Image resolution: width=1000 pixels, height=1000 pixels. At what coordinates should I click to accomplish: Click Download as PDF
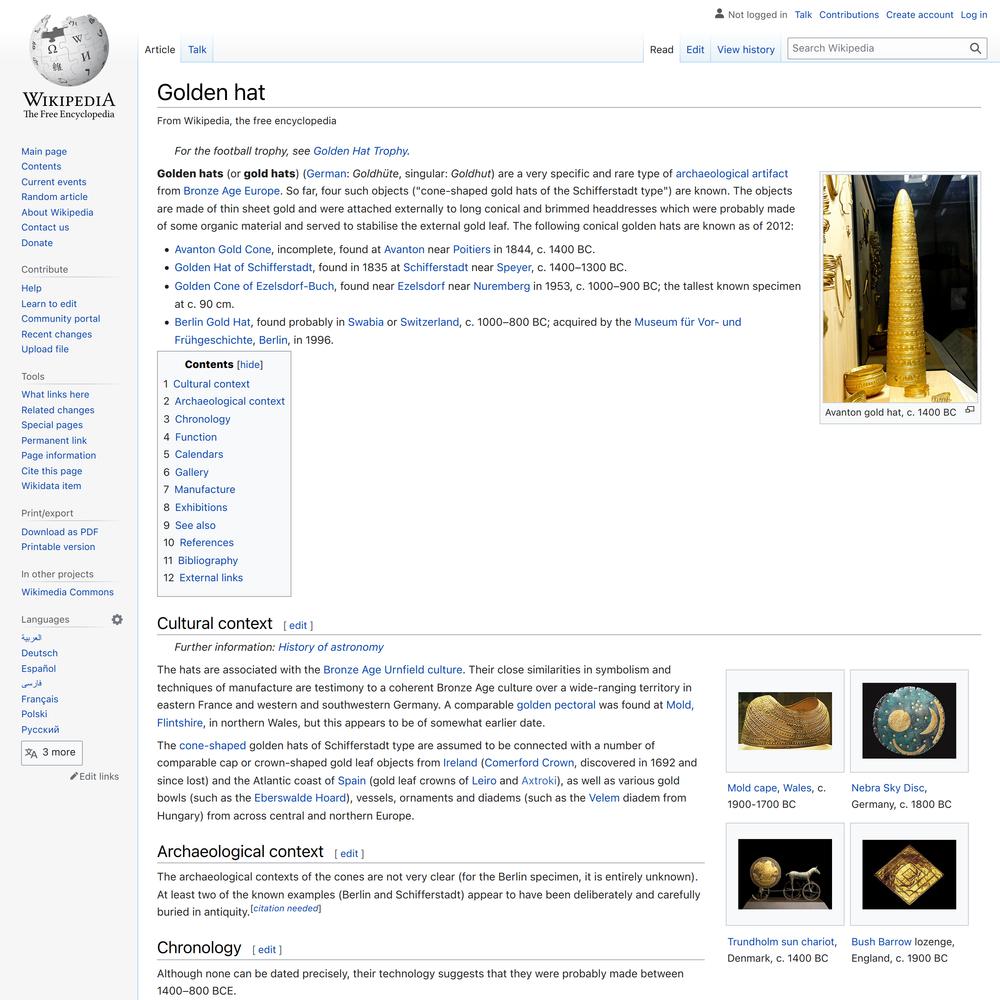[x=59, y=532]
